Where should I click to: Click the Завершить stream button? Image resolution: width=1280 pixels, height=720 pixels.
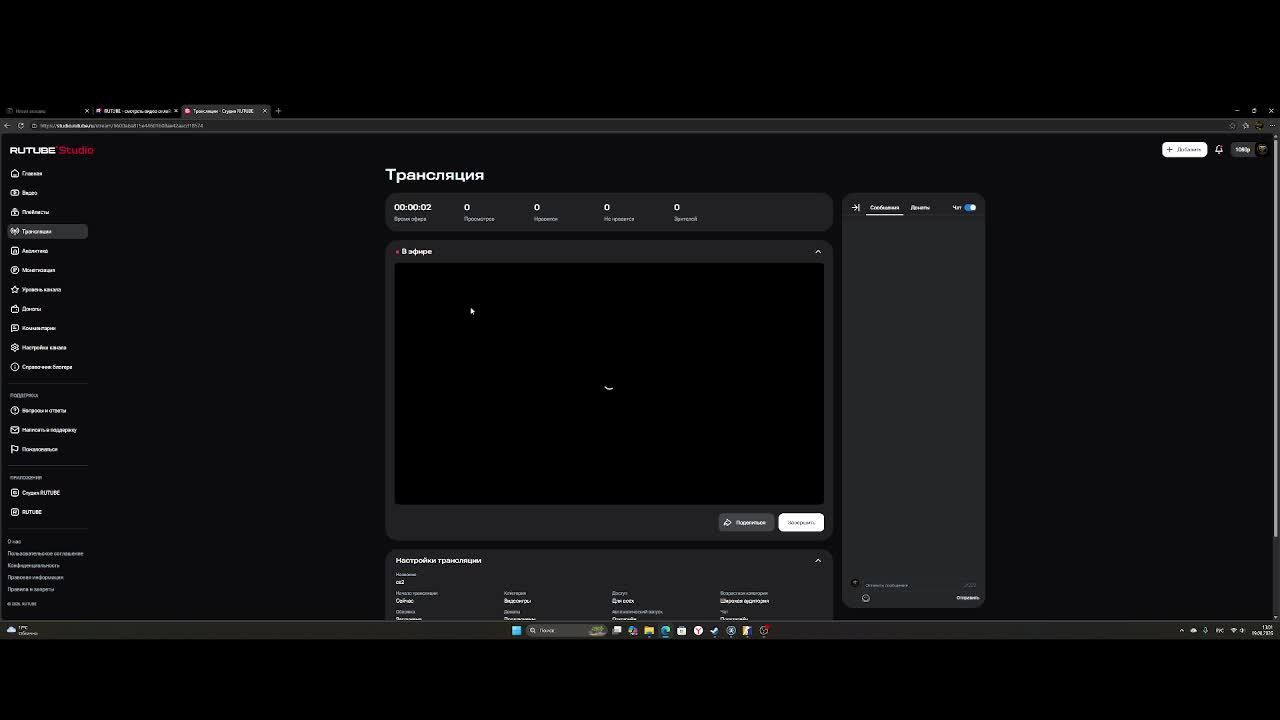[801, 522]
